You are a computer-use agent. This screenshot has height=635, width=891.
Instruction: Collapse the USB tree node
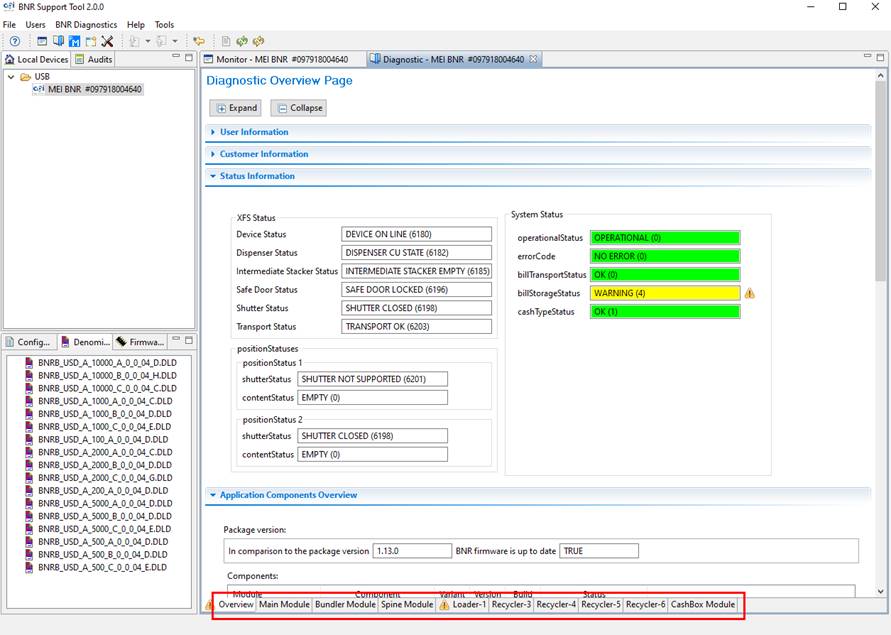(x=11, y=76)
